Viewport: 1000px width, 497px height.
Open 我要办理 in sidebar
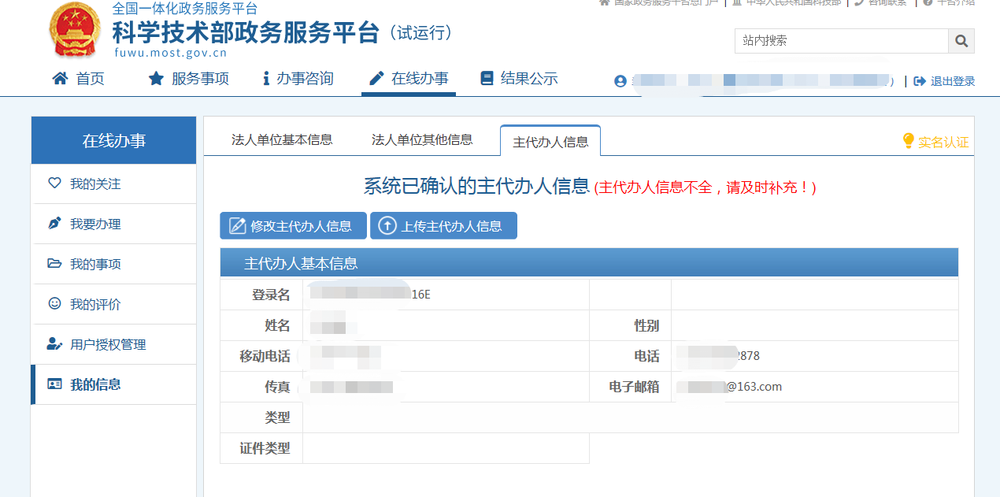coord(95,224)
